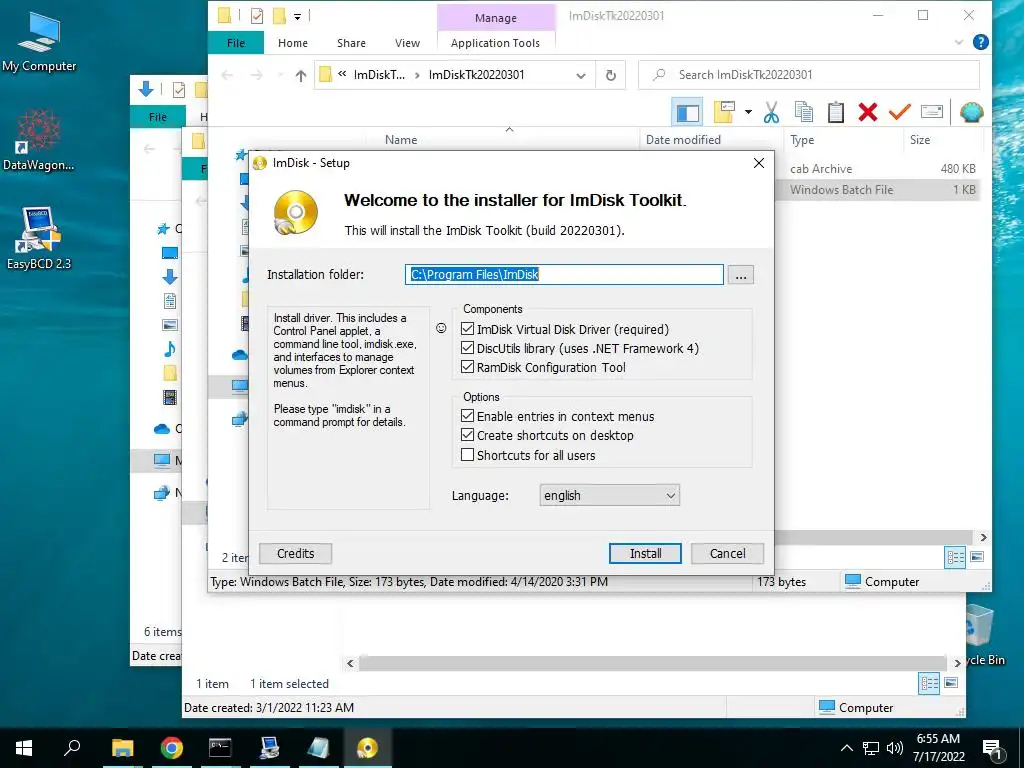Open EasyBCD 2.3 desktop shortcut
The width and height of the screenshot is (1024, 768).
click(x=39, y=238)
